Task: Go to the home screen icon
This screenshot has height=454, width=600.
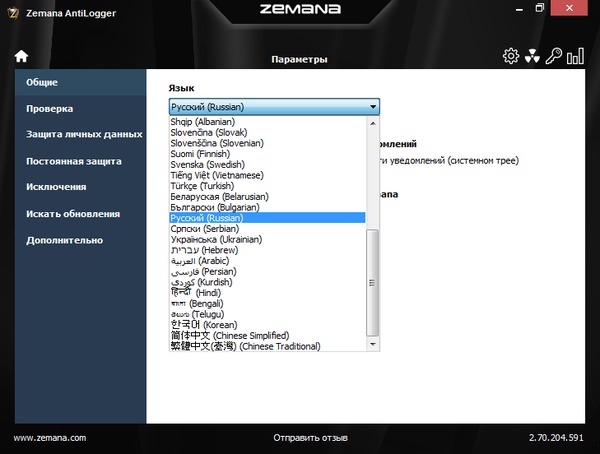Action: click(x=21, y=56)
